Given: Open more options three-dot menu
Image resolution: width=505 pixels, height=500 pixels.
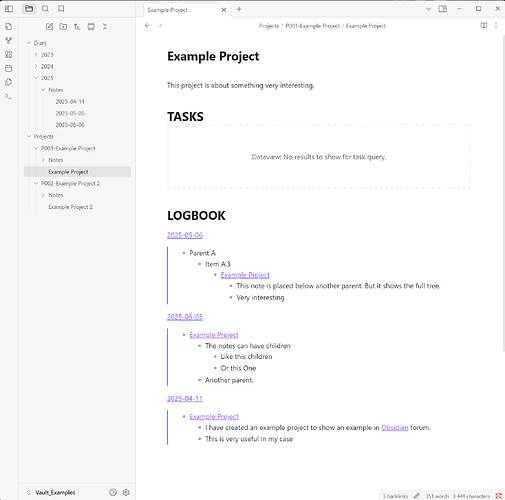Looking at the screenshot, I should click(x=496, y=25).
